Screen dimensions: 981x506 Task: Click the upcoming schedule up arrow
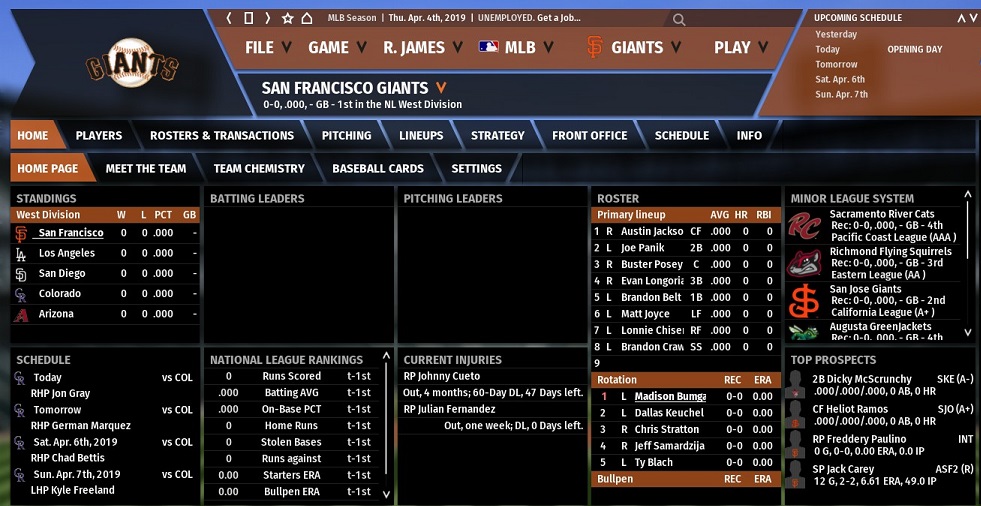[x=960, y=18]
